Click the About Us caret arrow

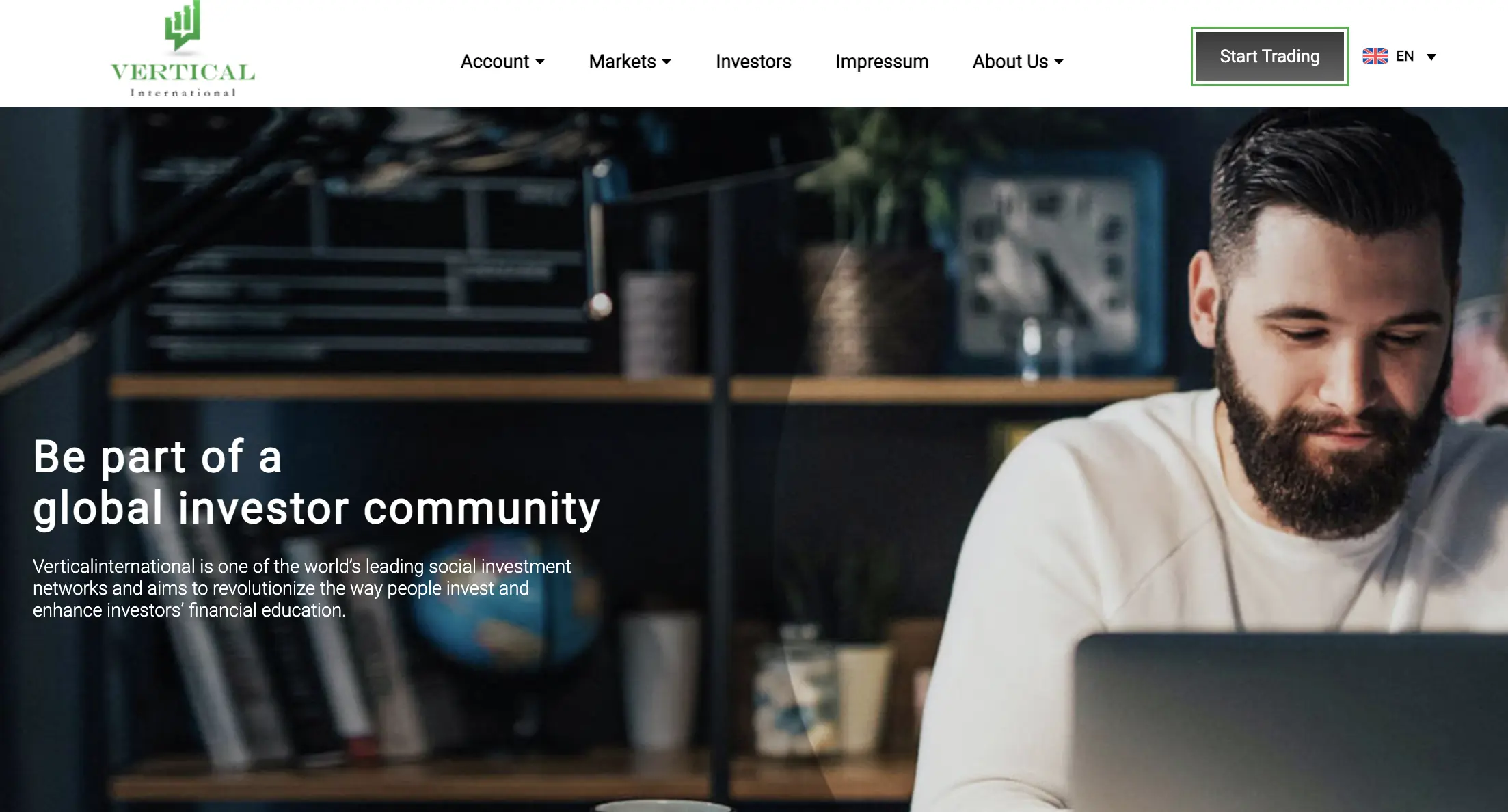coord(1059,62)
